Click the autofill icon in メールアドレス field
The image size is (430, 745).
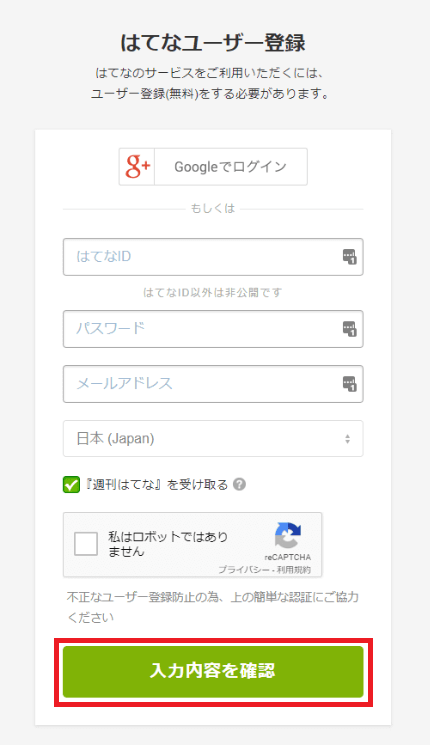point(349,384)
